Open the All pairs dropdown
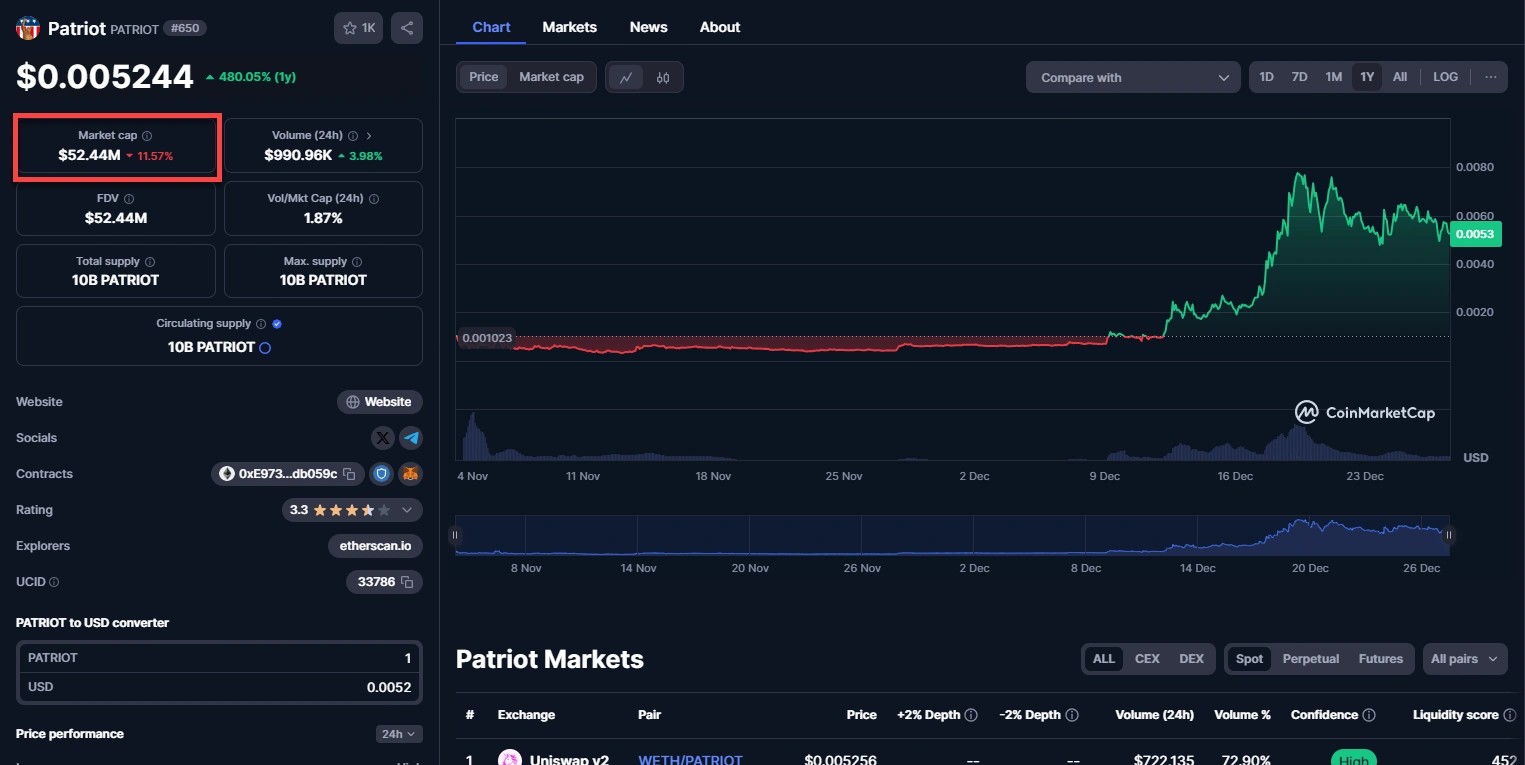This screenshot has height=765, width=1525. pyautogui.click(x=1464, y=659)
